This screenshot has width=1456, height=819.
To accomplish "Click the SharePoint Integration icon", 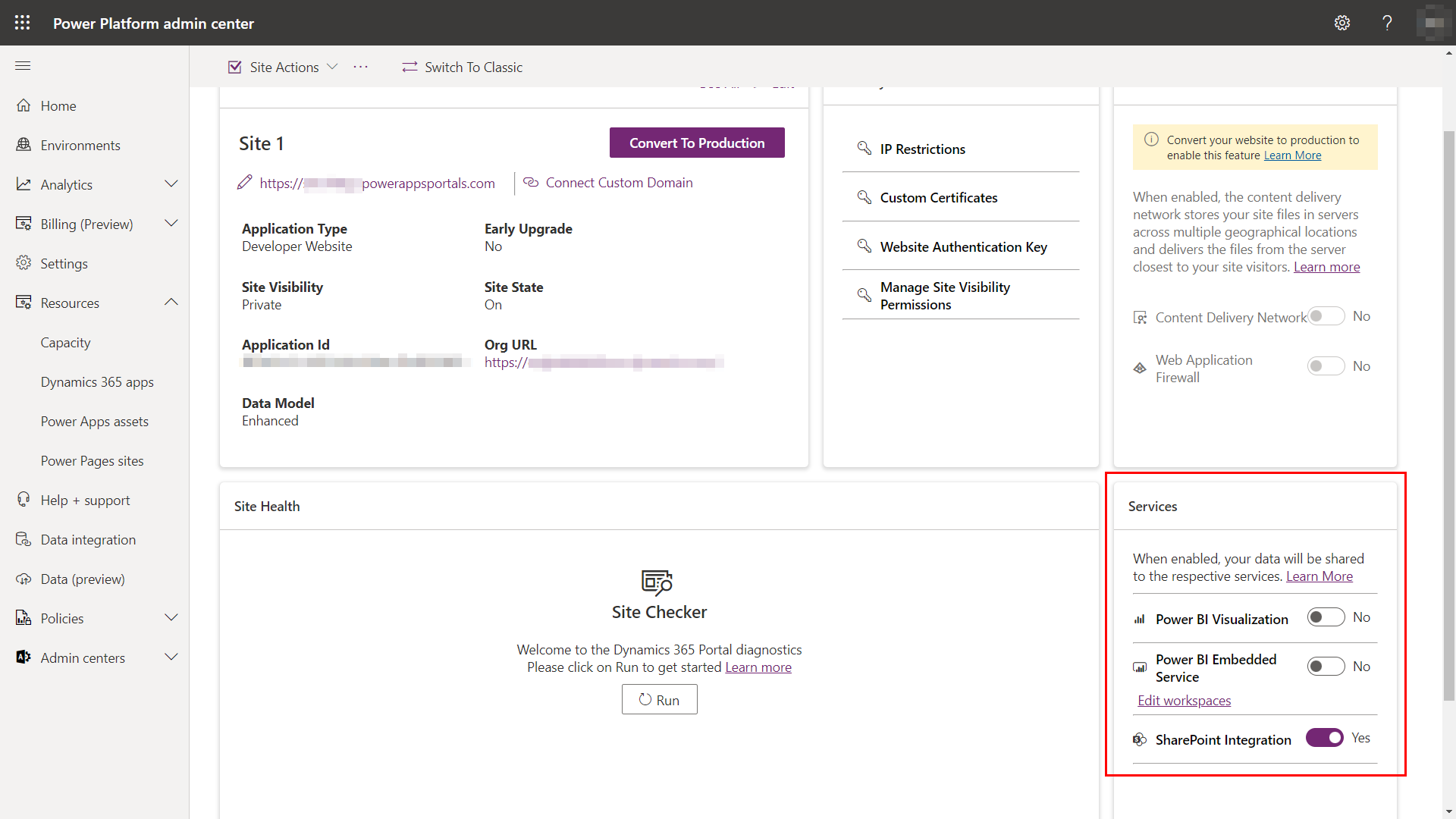I will (1139, 738).
